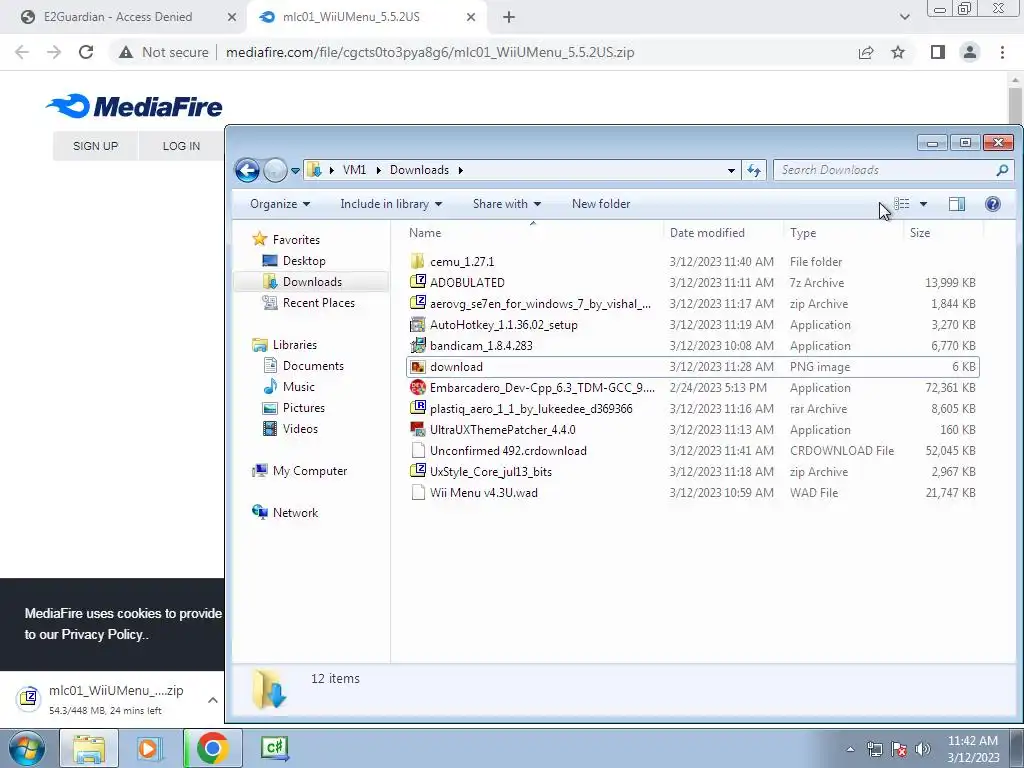Select Embarcadero_Dev-Cpp installer icon
The width and height of the screenshot is (1024, 768).
(418, 387)
